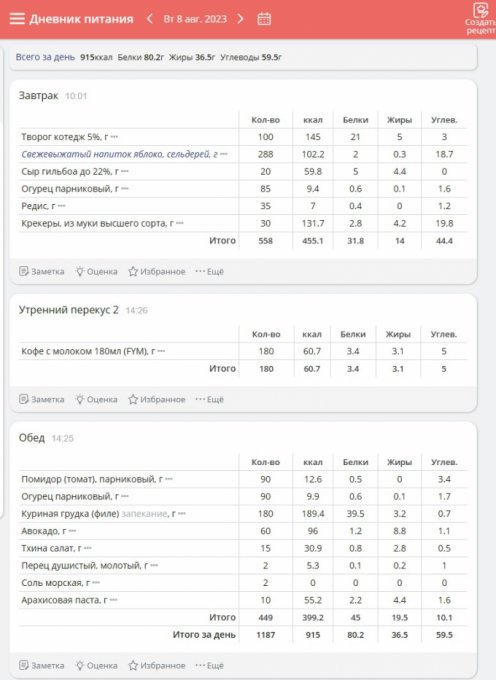This screenshot has width=496, height=680.
Task: Select the Куриная грудка (филе) row
Action: click(243, 514)
